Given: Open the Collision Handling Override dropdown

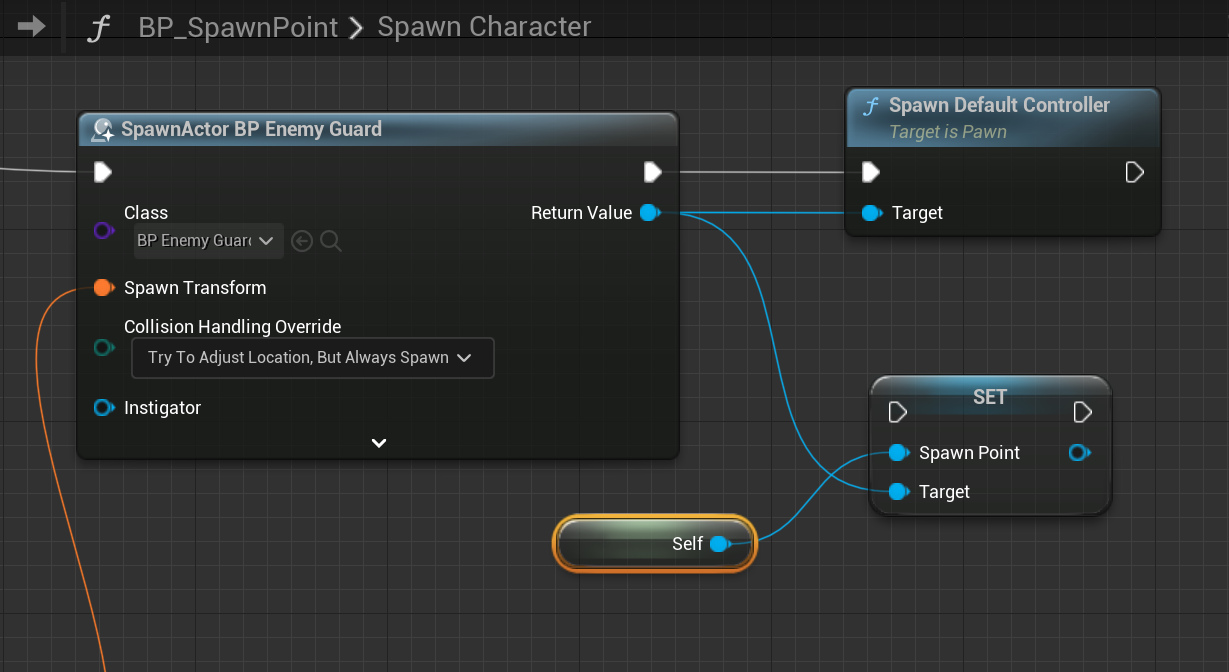Looking at the screenshot, I should tap(312, 358).
